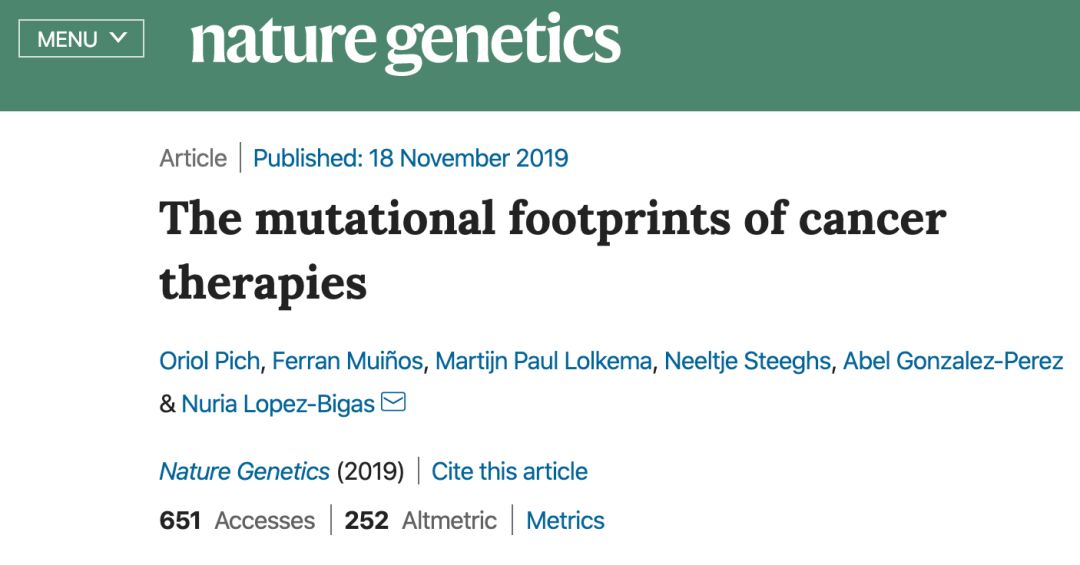Click Cite this article
The image size is (1080, 565).
tap(510, 471)
